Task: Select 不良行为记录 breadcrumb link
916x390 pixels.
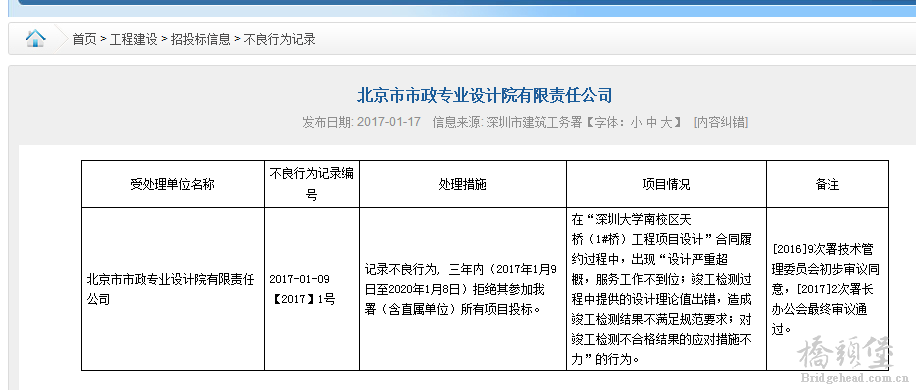Action: (x=279, y=40)
